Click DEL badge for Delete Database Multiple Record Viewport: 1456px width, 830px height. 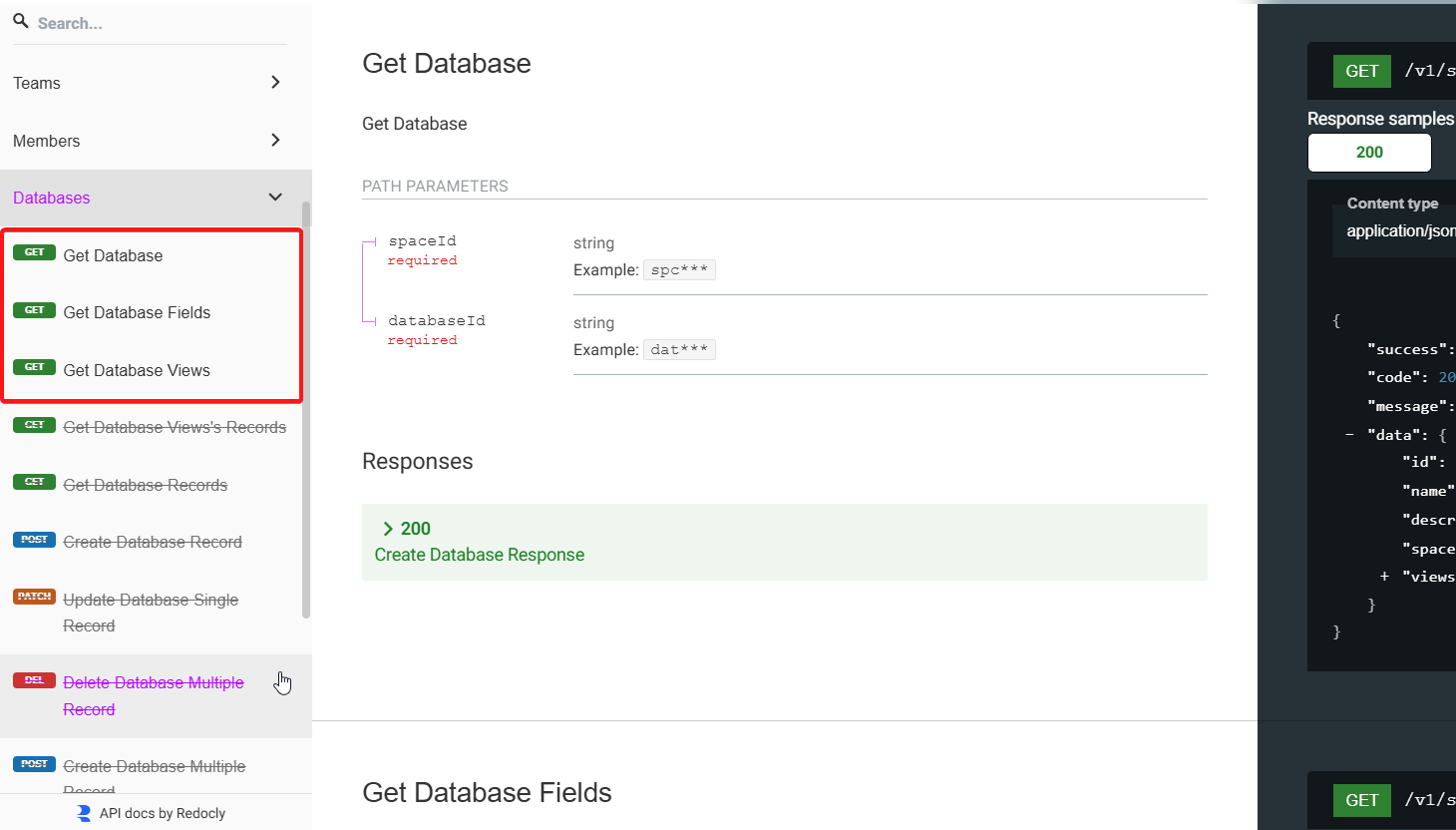34,680
